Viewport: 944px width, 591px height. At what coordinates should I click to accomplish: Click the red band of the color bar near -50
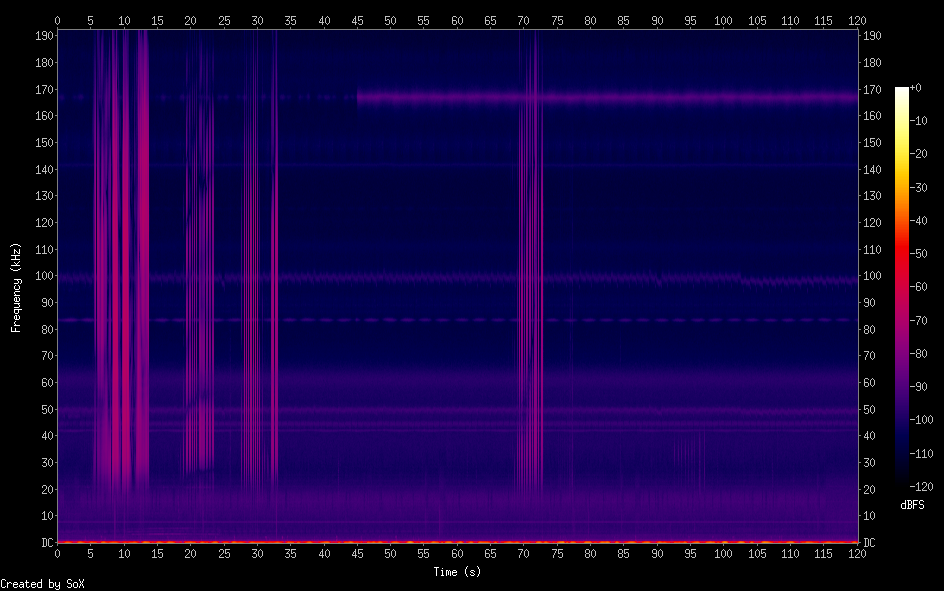[x=902, y=253]
